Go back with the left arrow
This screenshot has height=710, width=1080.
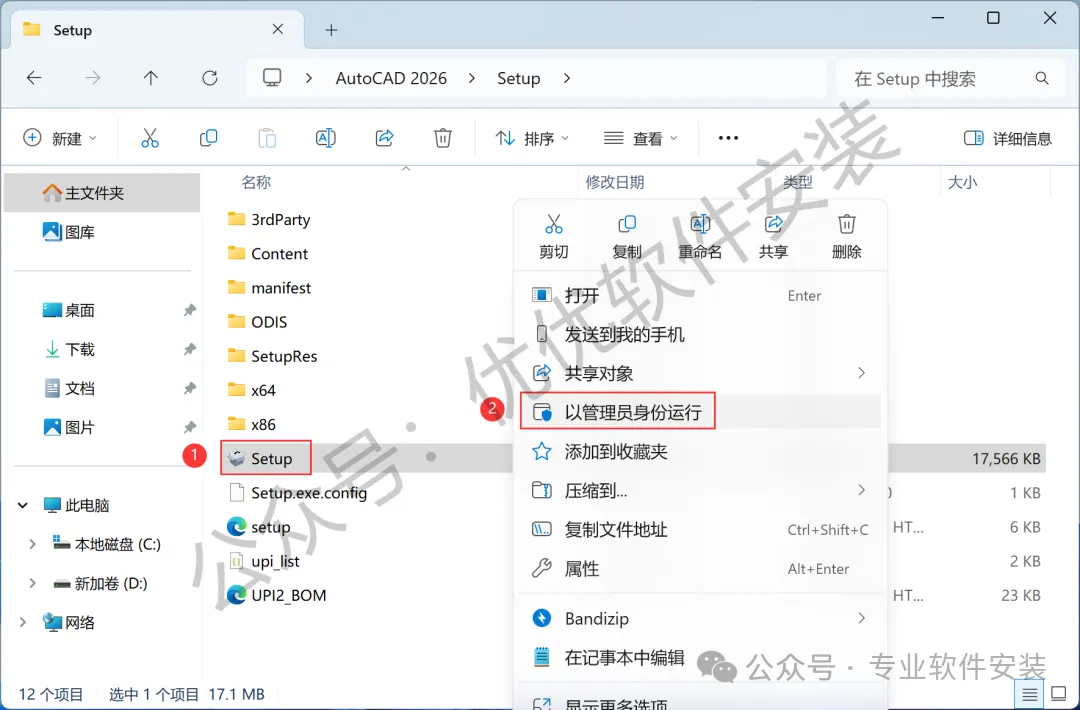(x=34, y=78)
